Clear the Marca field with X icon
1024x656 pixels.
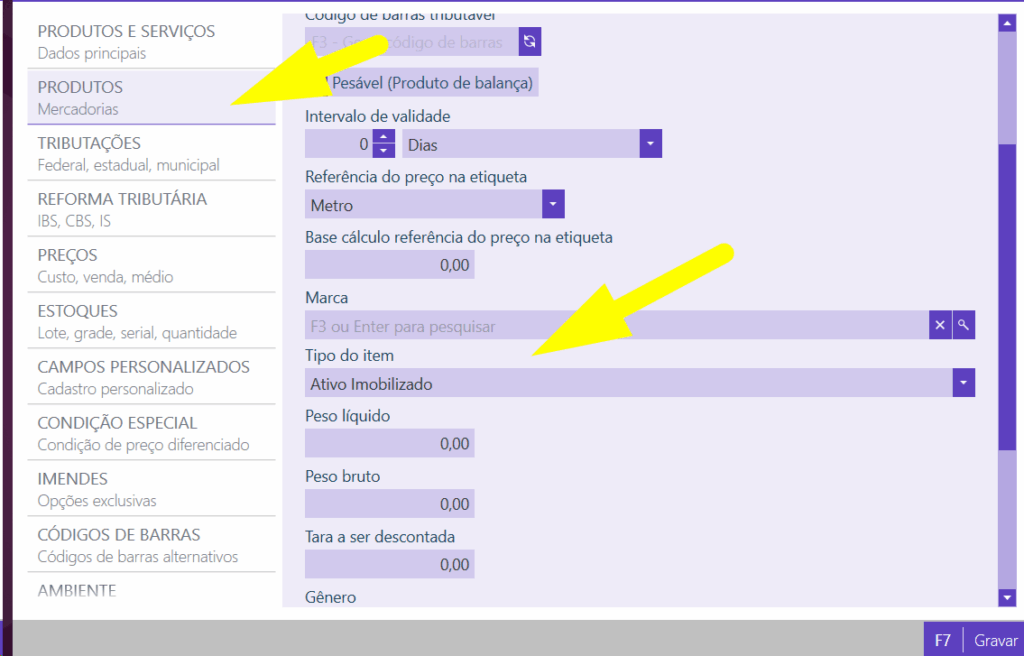(x=939, y=325)
